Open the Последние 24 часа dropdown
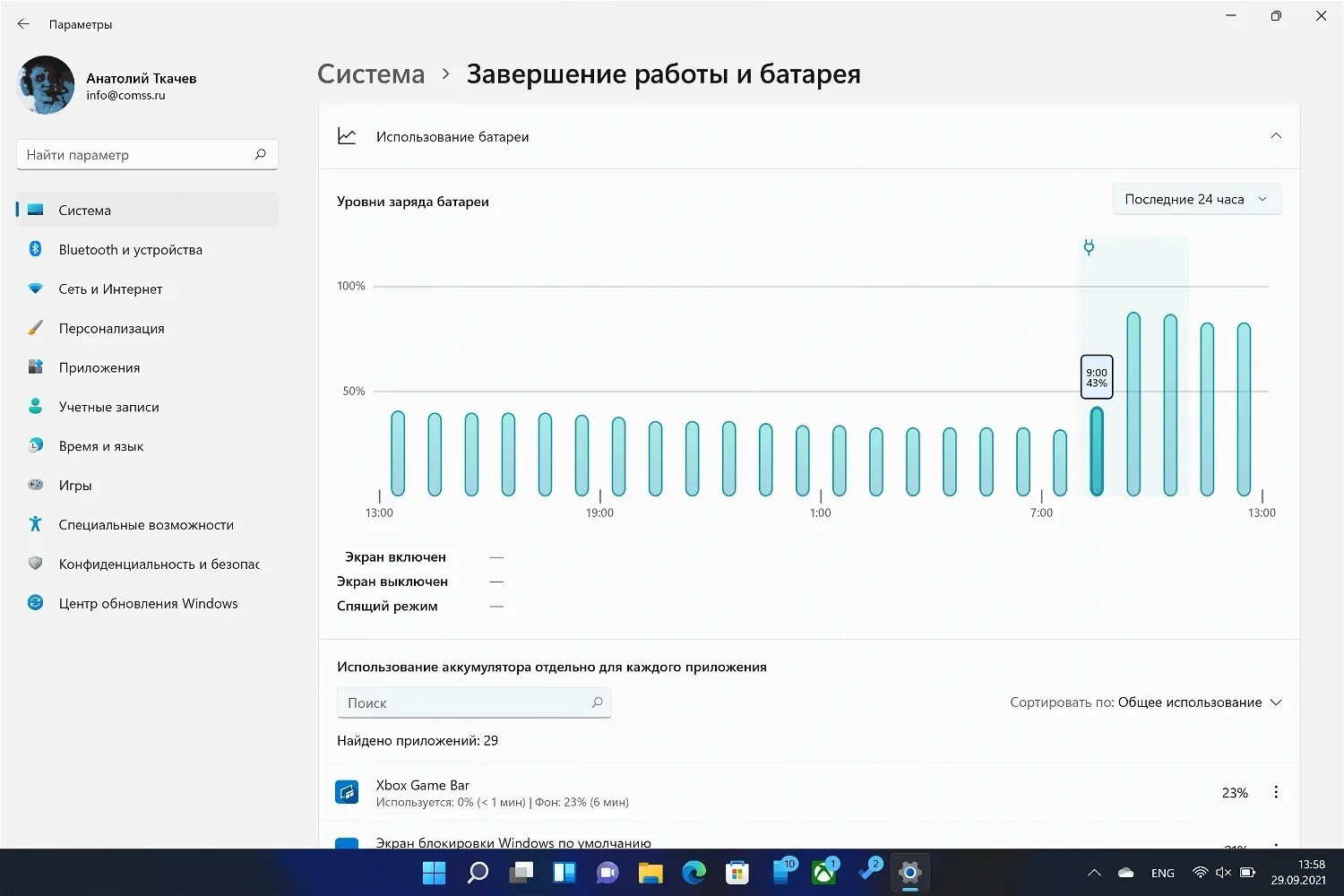Viewport: 1344px width, 896px height. [1197, 199]
